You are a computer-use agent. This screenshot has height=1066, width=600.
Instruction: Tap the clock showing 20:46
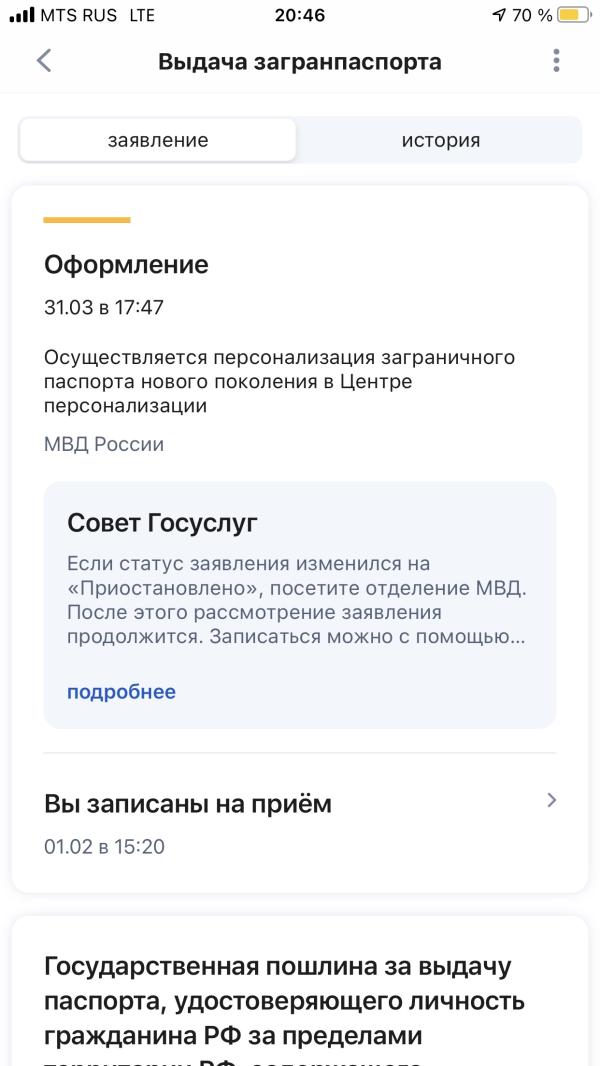[300, 14]
